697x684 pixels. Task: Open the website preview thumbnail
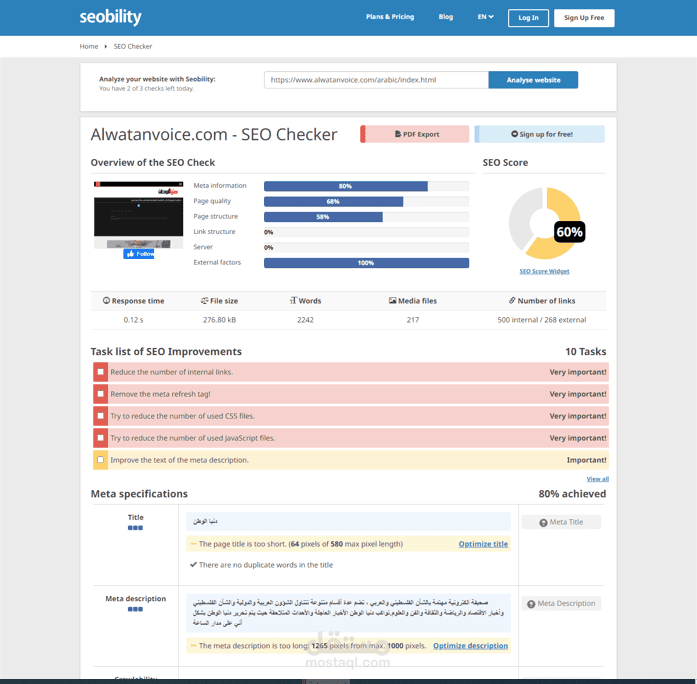(x=138, y=215)
